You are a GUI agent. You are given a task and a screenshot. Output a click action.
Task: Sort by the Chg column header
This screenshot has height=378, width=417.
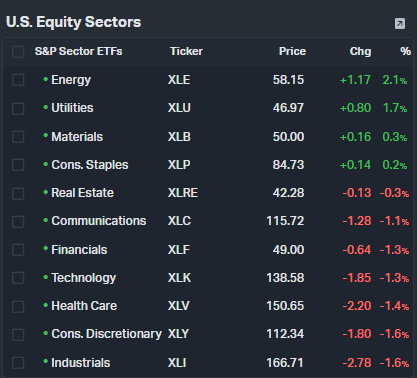click(x=360, y=51)
